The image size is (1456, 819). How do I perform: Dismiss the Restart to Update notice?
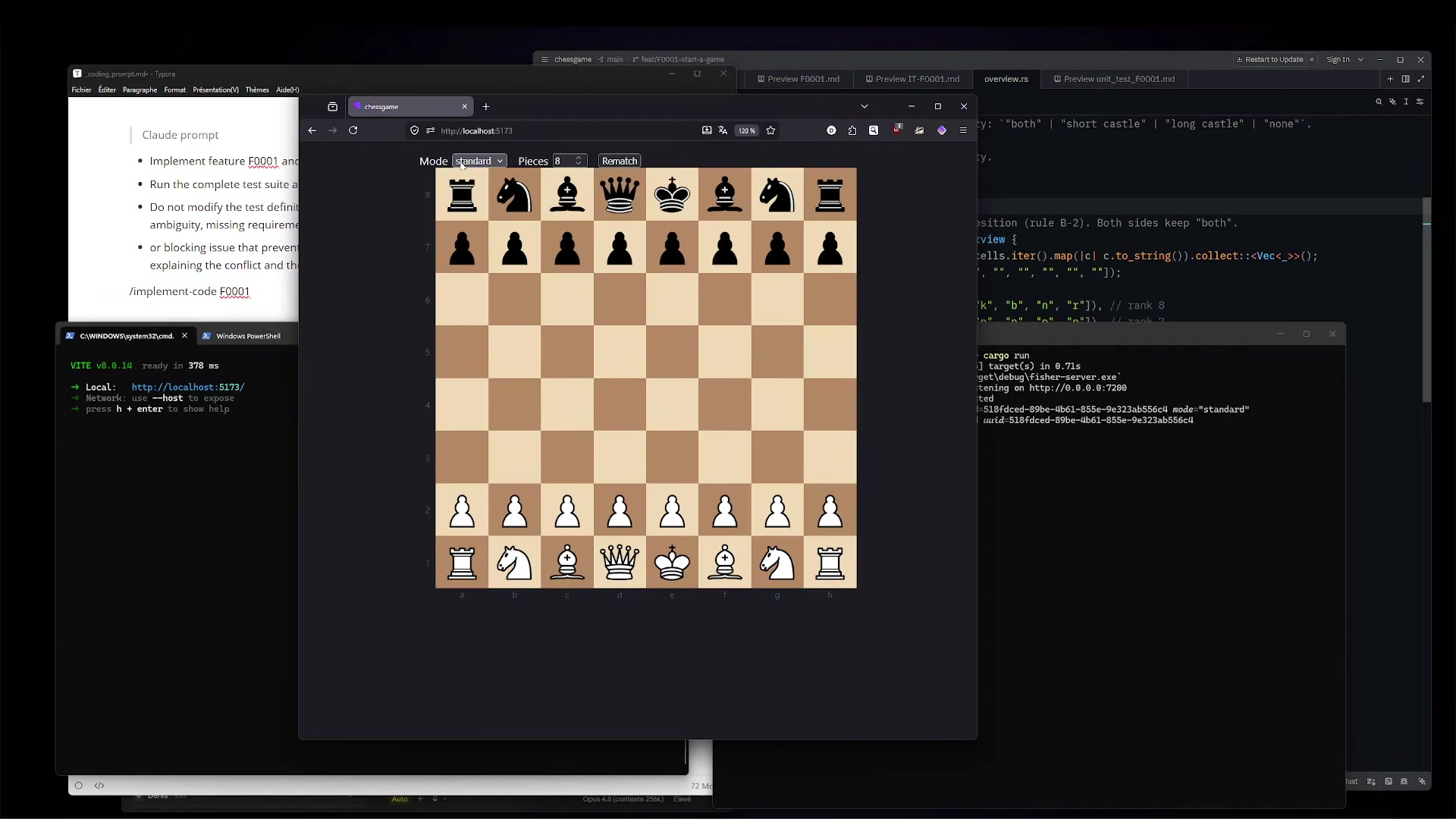(1311, 60)
